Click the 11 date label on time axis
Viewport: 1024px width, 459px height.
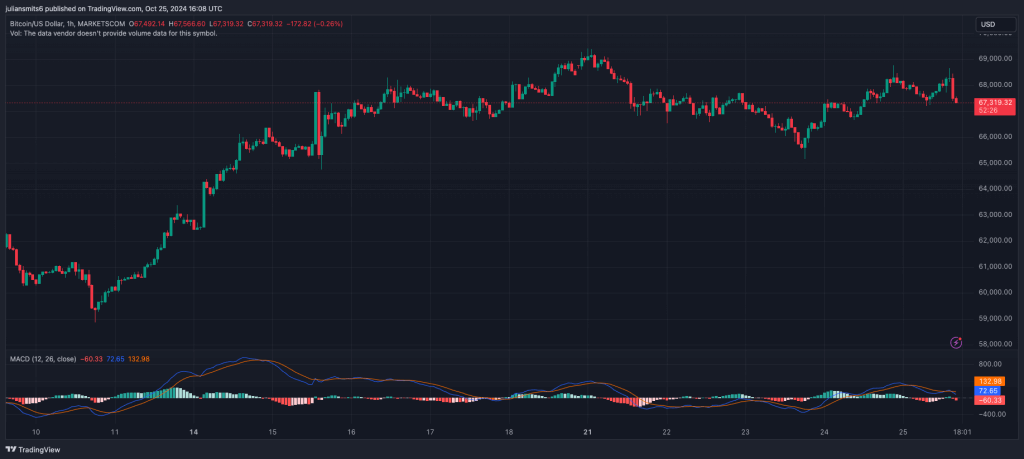coord(115,432)
